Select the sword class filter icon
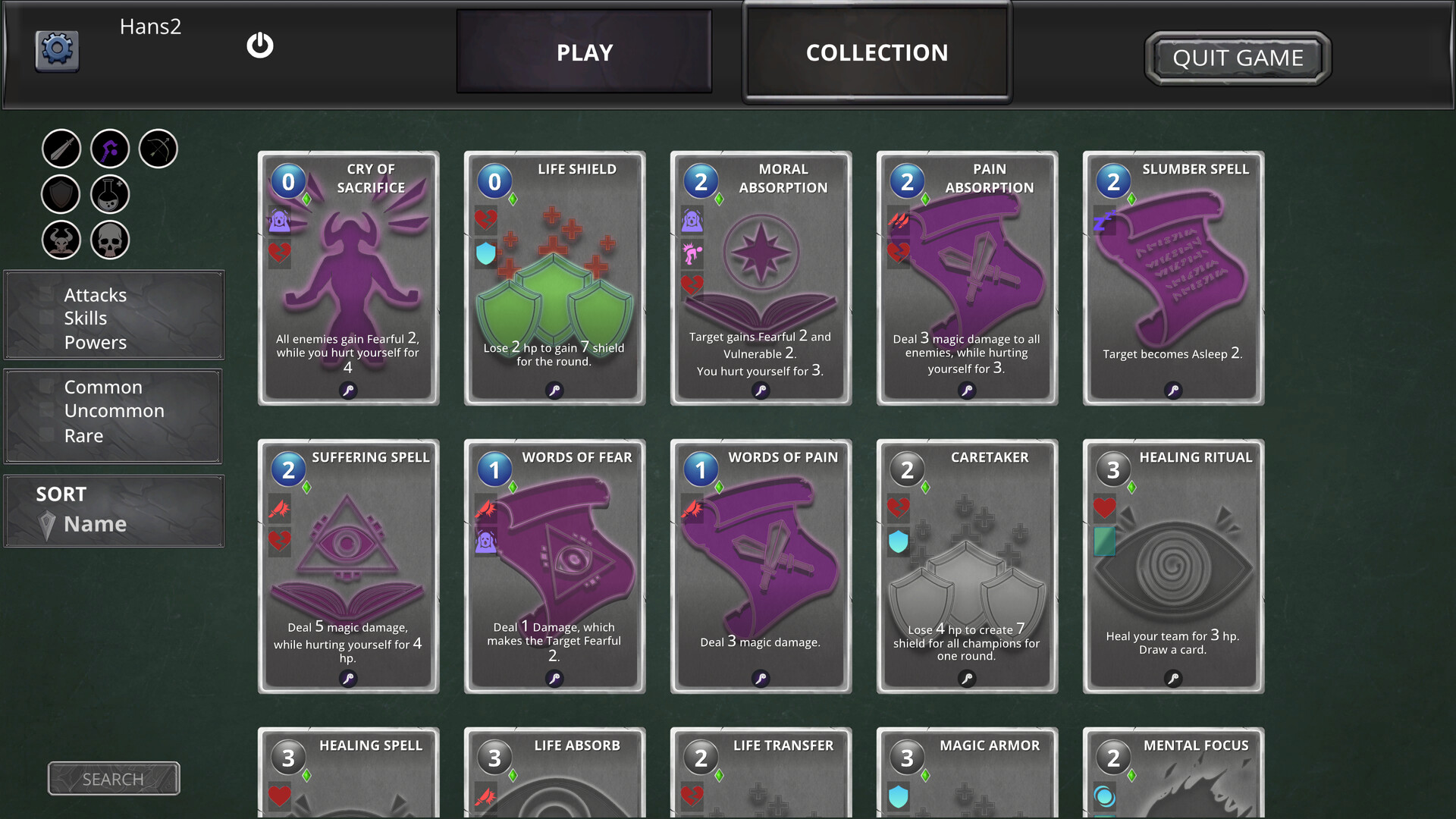 61,149
